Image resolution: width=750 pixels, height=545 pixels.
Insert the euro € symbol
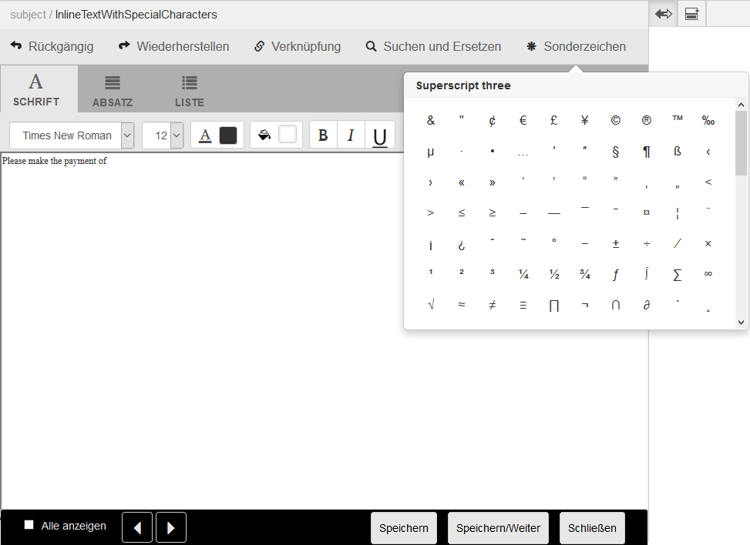tap(523, 121)
